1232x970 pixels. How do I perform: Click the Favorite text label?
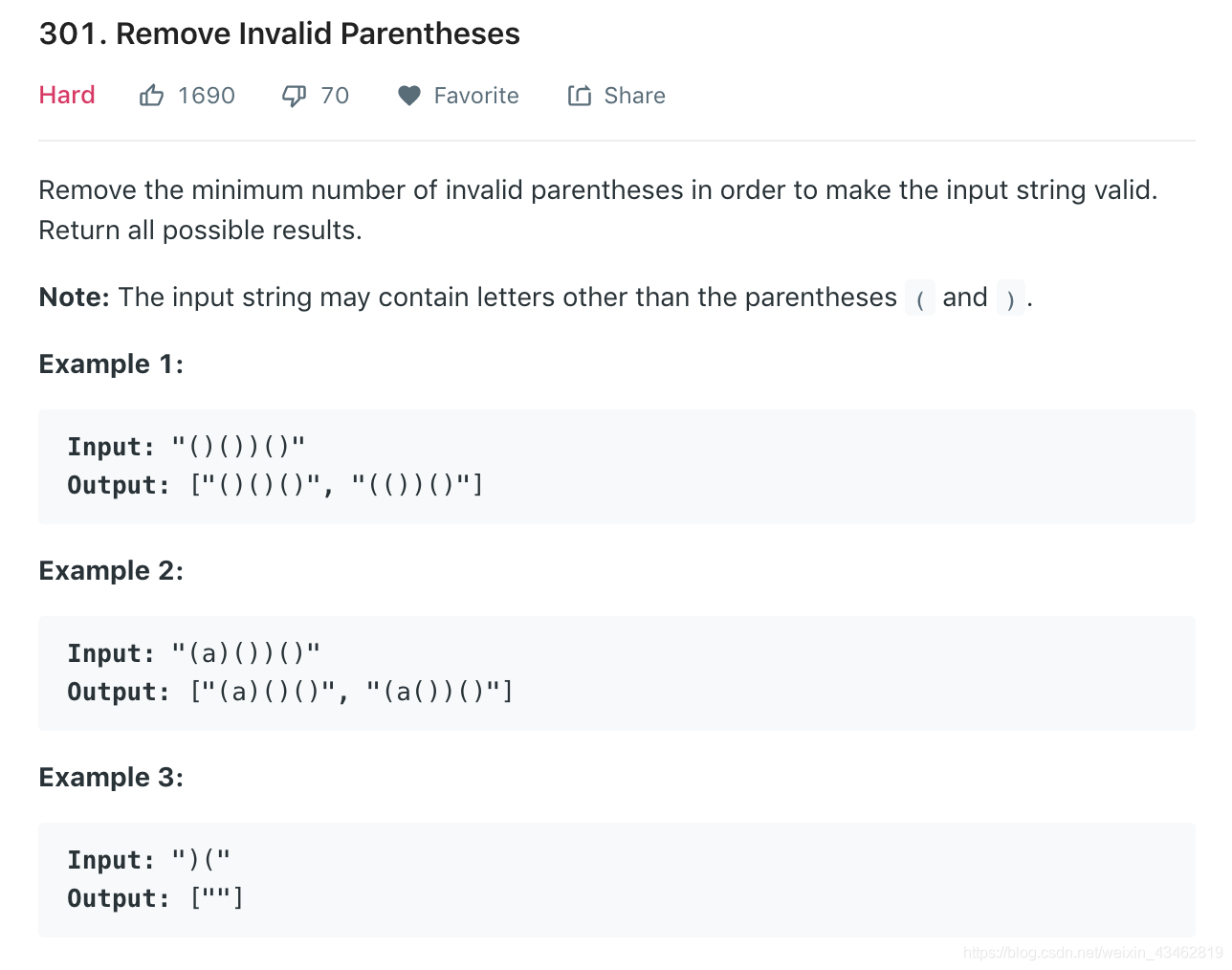click(x=476, y=96)
